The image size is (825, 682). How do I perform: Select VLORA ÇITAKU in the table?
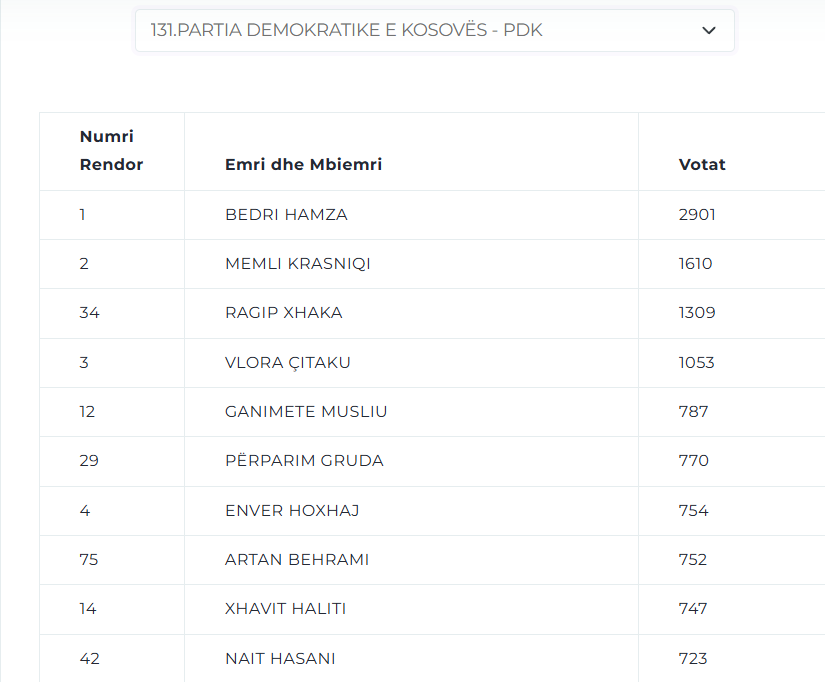[x=288, y=363]
